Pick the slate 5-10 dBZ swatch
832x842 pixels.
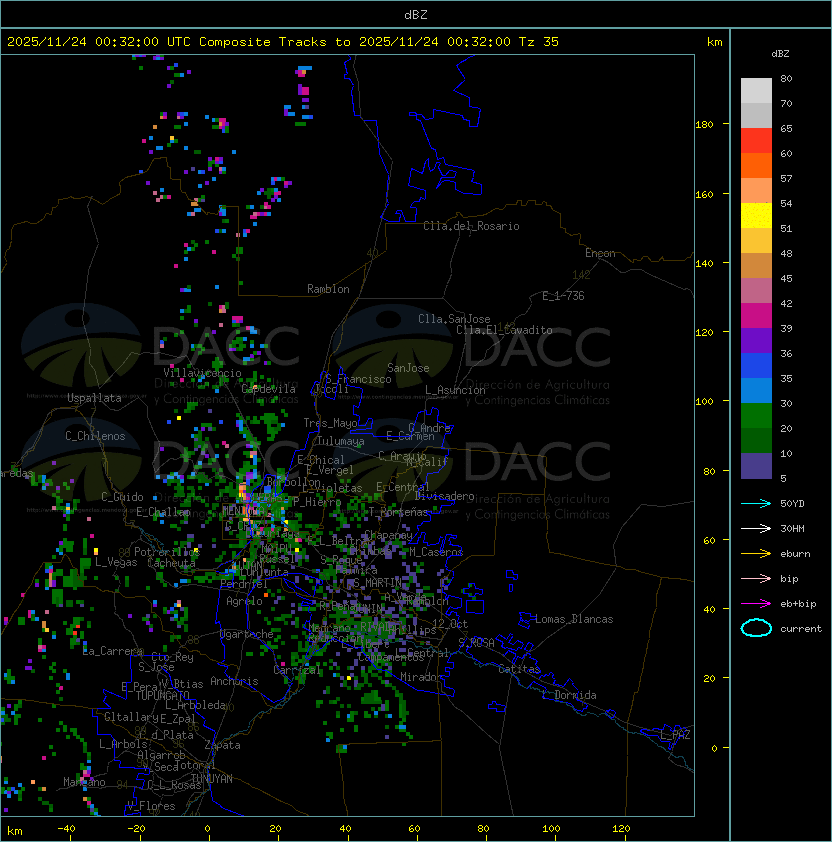pos(756,466)
